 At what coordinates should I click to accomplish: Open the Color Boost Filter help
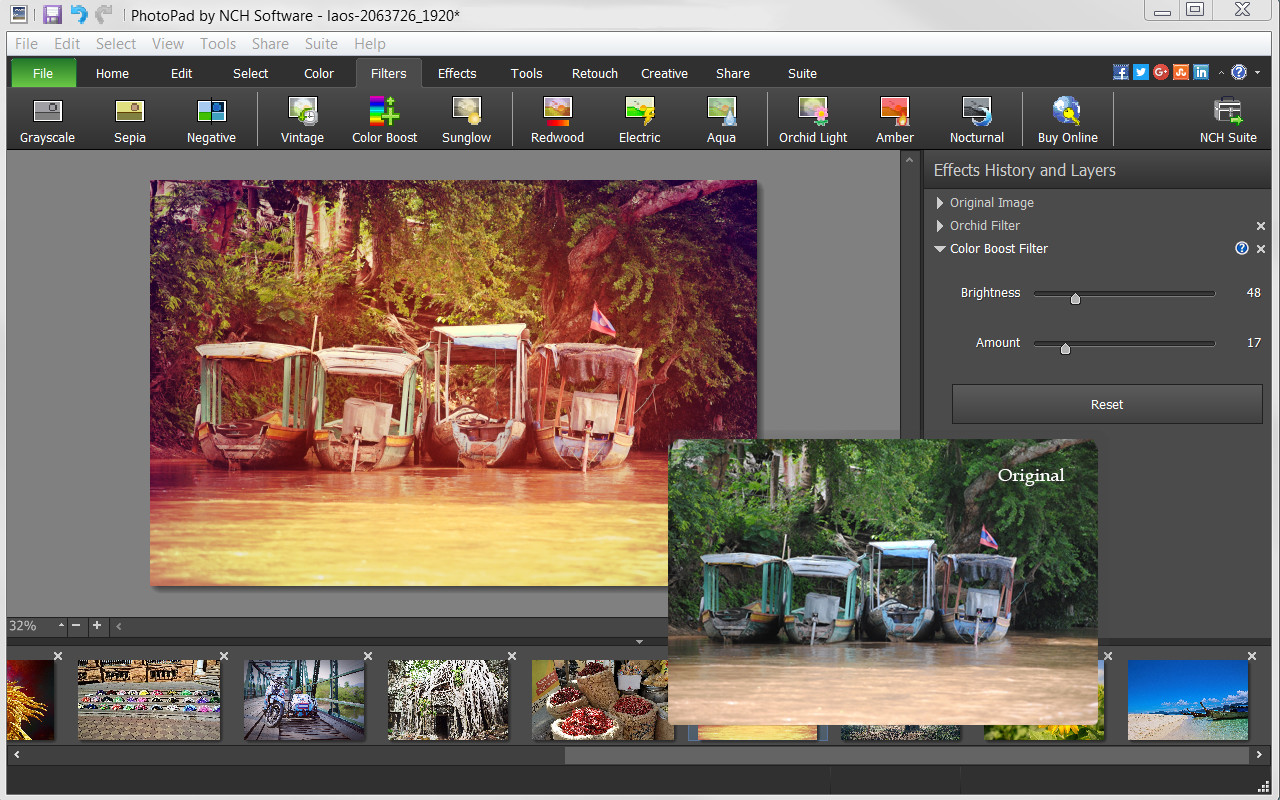[x=1242, y=248]
